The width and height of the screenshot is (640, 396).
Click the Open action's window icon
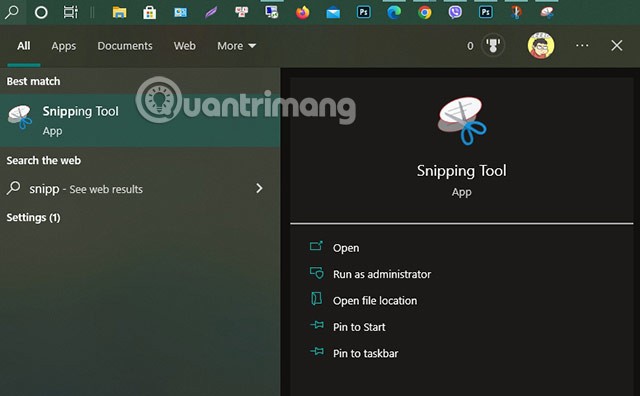tap(316, 246)
